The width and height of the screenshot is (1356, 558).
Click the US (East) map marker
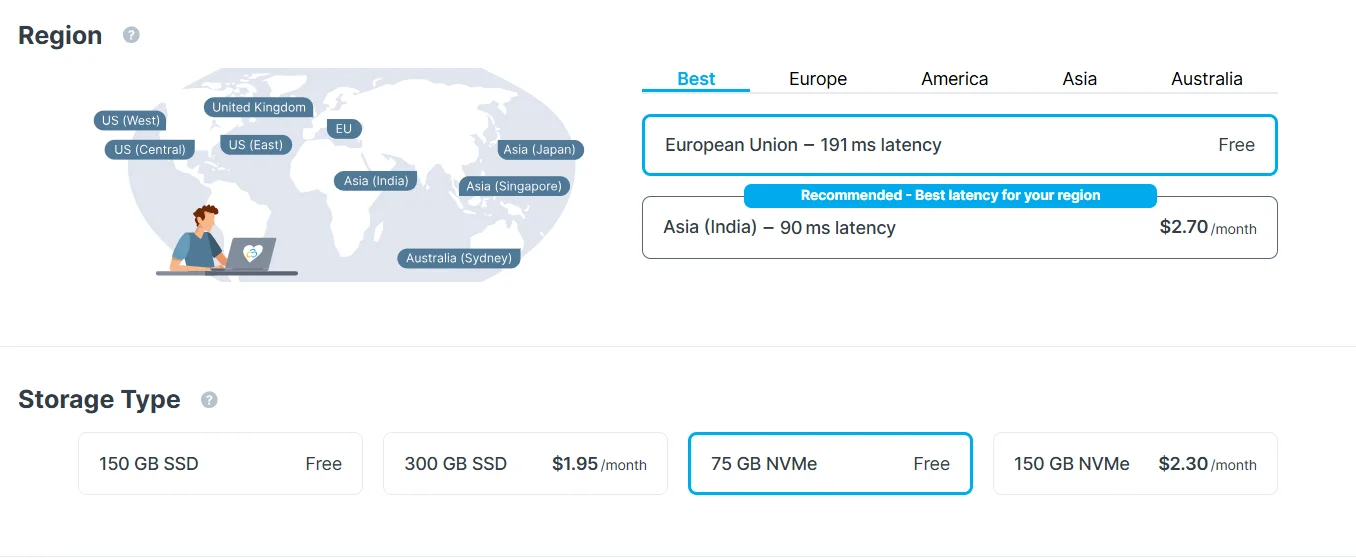pos(255,145)
